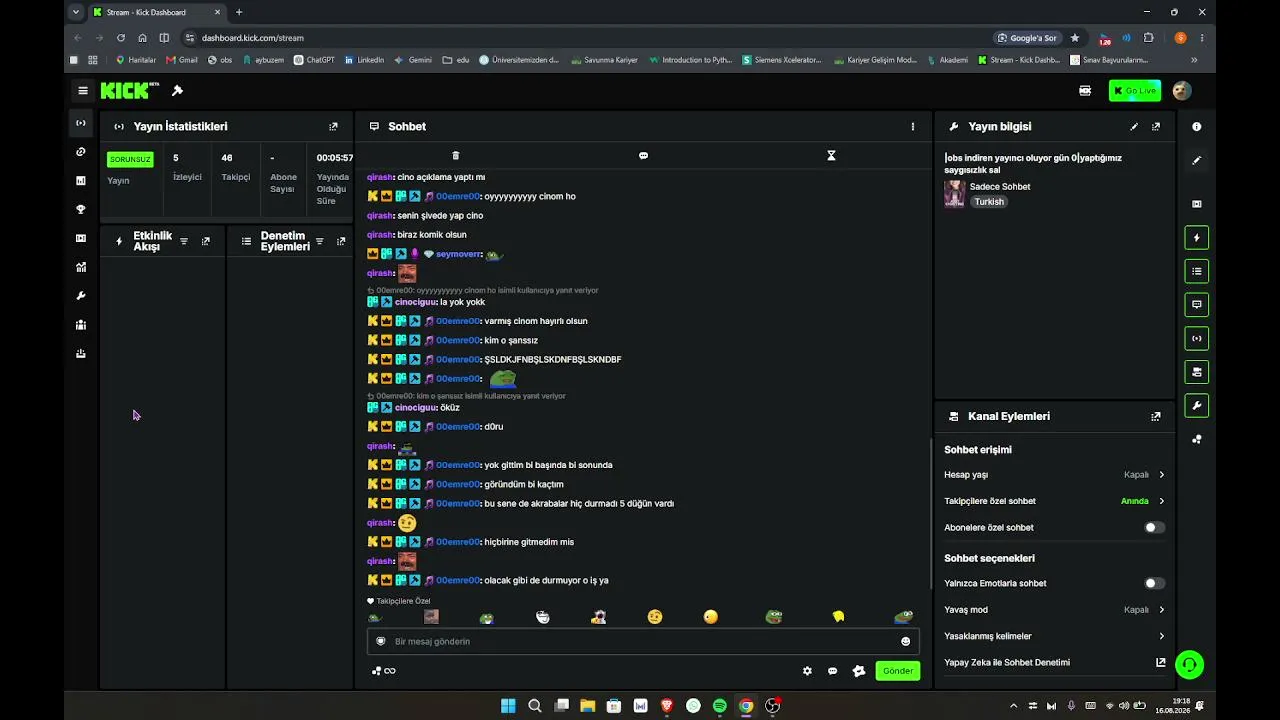Click the trash icon to clear chat
Screen dimensions: 1280x720
[x=456, y=156]
